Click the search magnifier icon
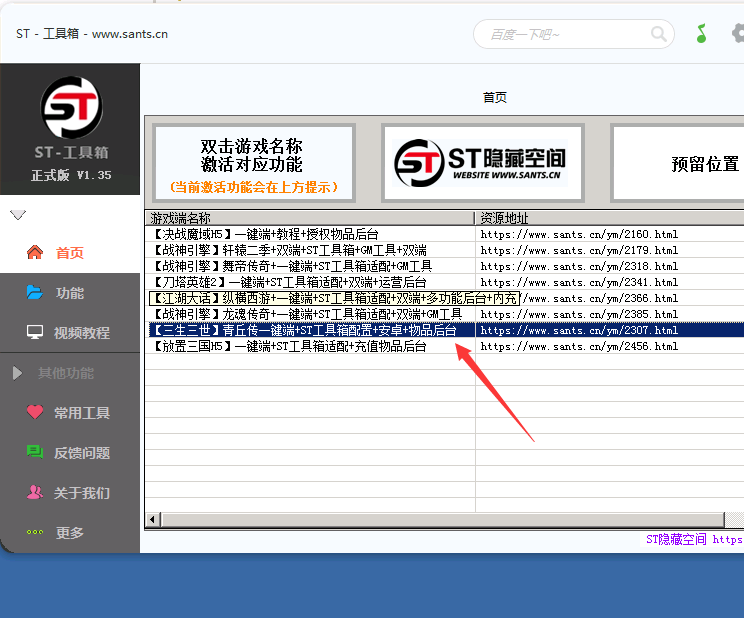The image size is (744, 618). (x=659, y=34)
